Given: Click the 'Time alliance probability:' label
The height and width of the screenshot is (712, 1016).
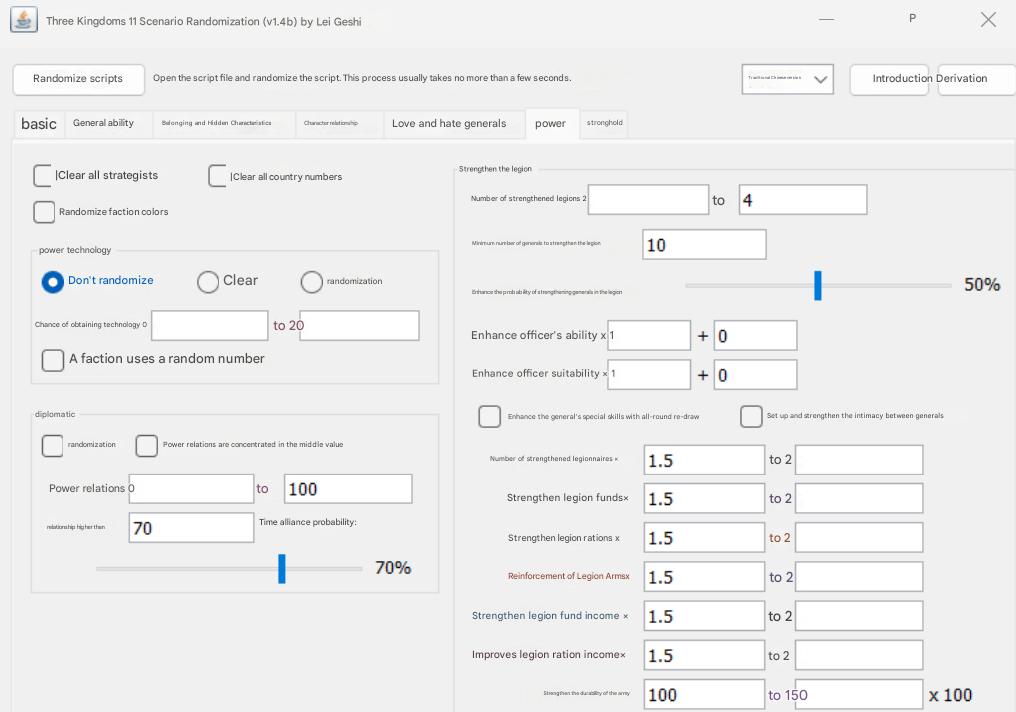Looking at the screenshot, I should coord(308,522).
